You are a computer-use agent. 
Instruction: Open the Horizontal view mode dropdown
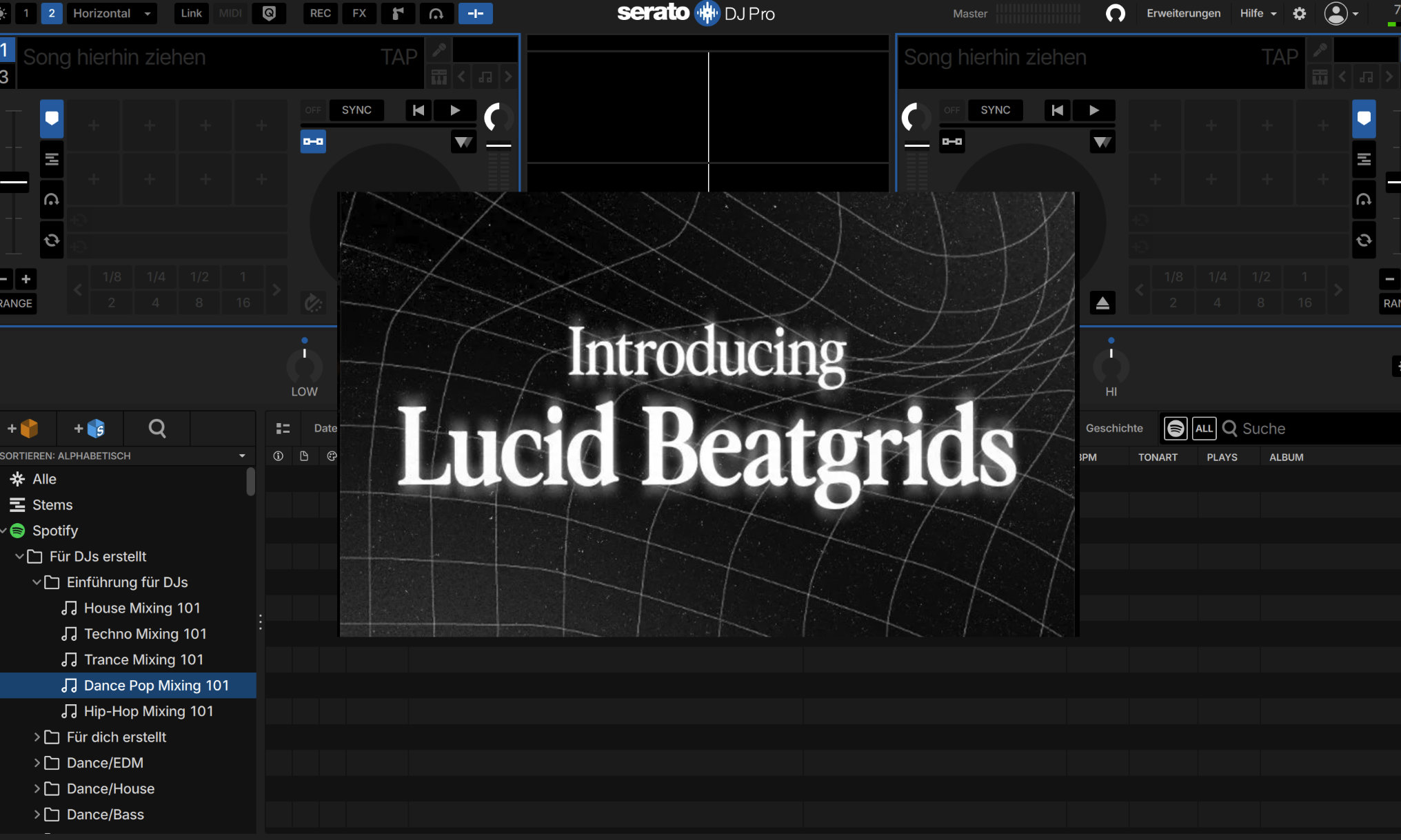(112, 13)
